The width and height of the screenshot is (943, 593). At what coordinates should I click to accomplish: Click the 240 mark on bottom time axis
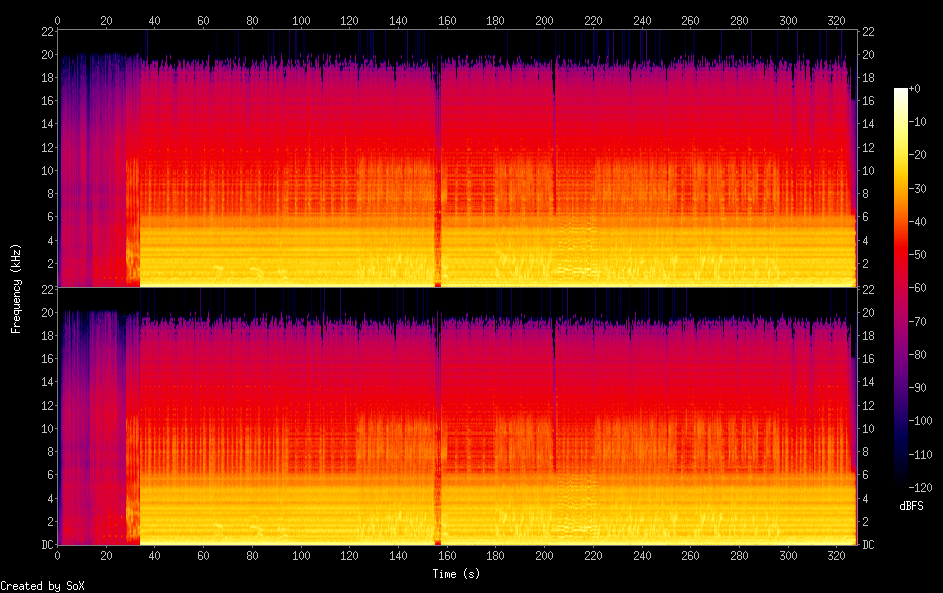click(642, 555)
